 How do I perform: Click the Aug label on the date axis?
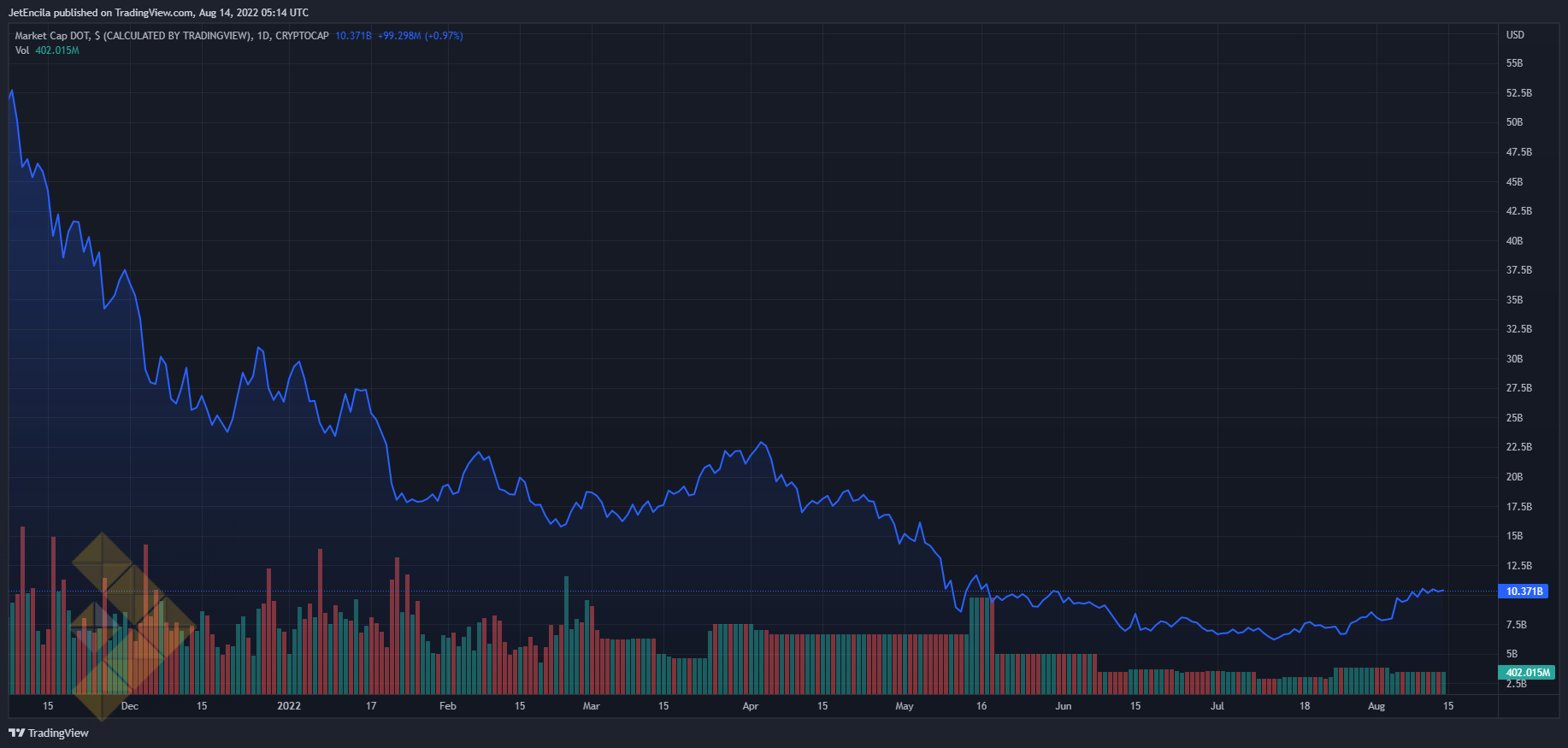(1376, 706)
